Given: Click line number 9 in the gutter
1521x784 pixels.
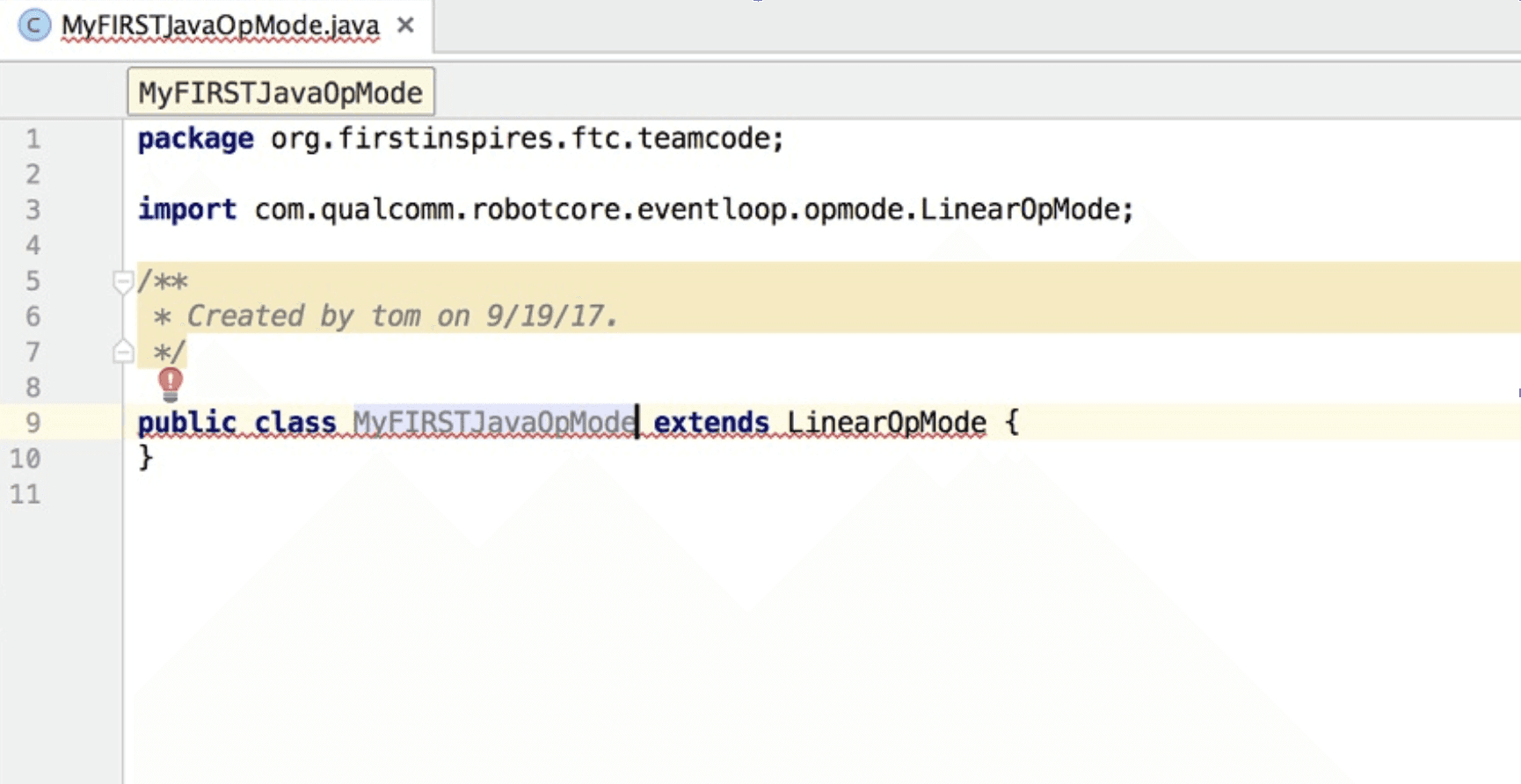Looking at the screenshot, I should (33, 423).
